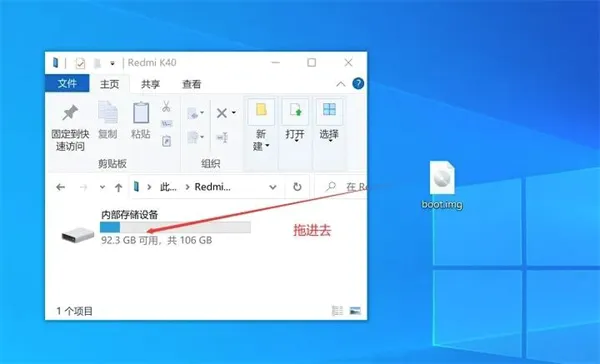The width and height of the screenshot is (600, 364).
Task: Open the Delete options dropdown arrow
Action: (233, 113)
